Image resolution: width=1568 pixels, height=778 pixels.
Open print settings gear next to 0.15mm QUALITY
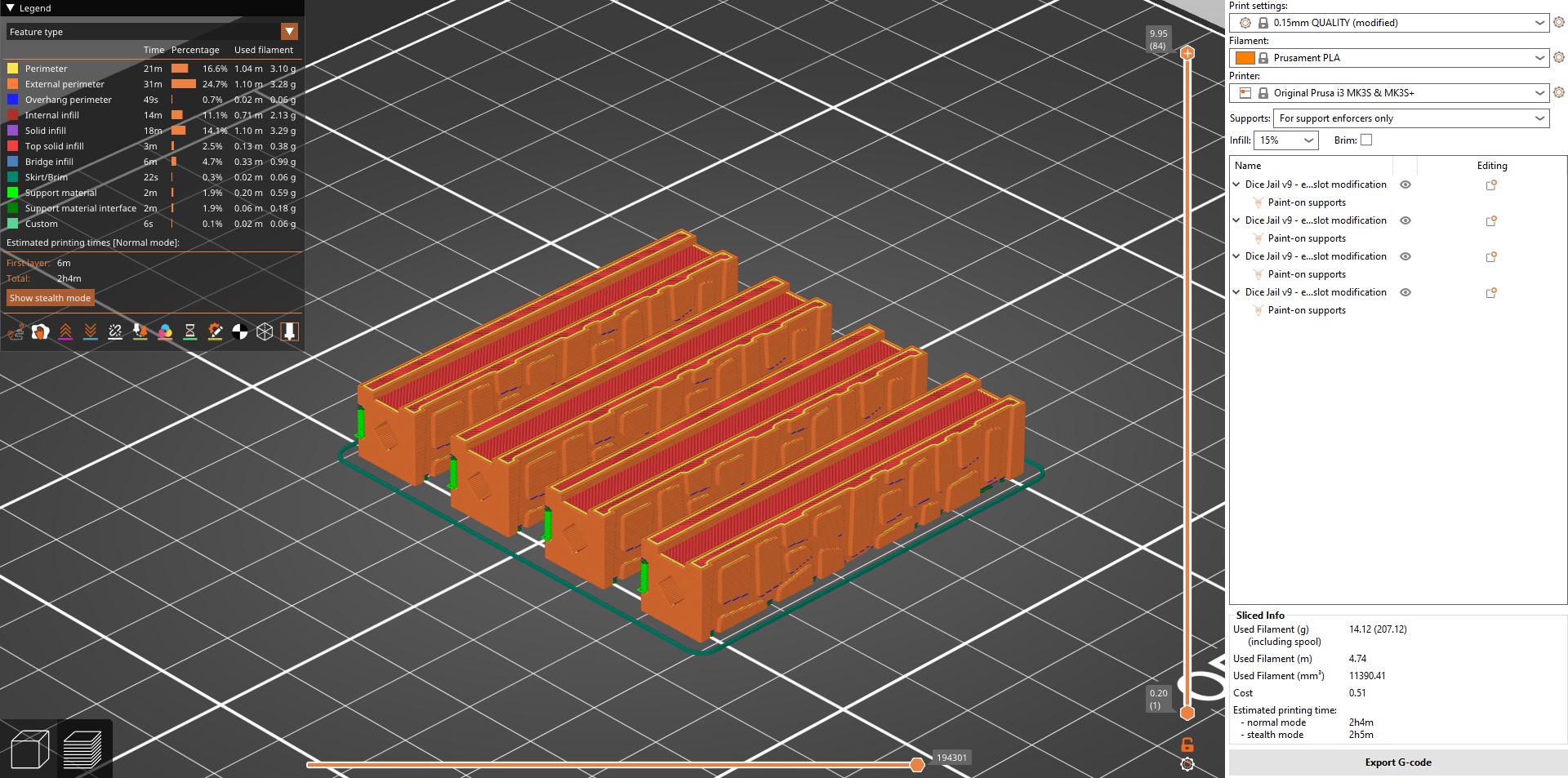point(1558,23)
